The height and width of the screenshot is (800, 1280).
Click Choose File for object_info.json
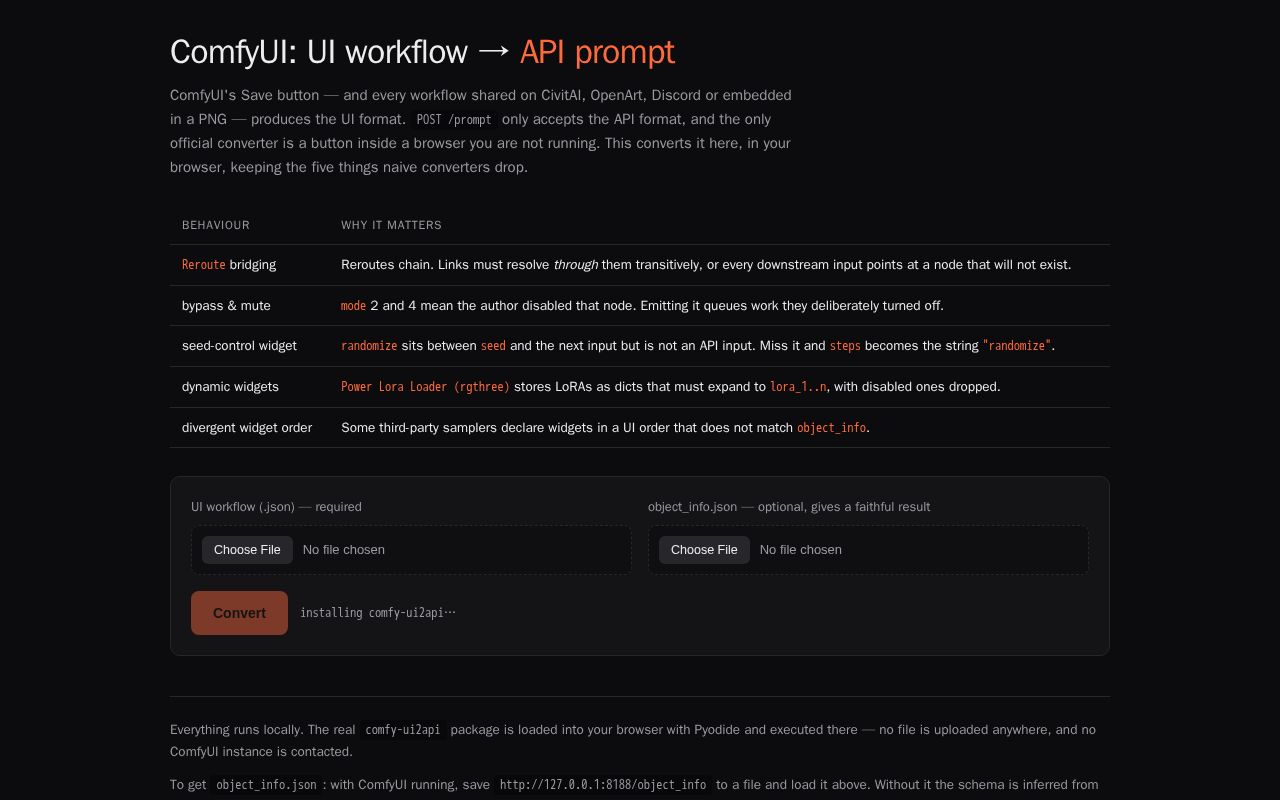coord(704,550)
